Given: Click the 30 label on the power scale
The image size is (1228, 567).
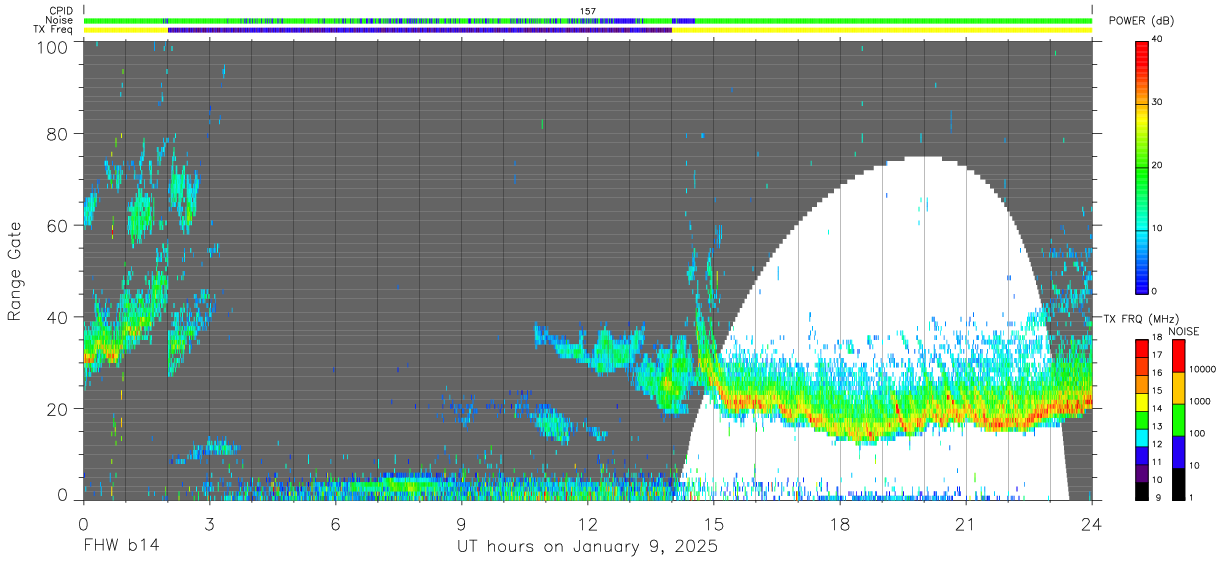Looking at the screenshot, I should (x=1159, y=102).
